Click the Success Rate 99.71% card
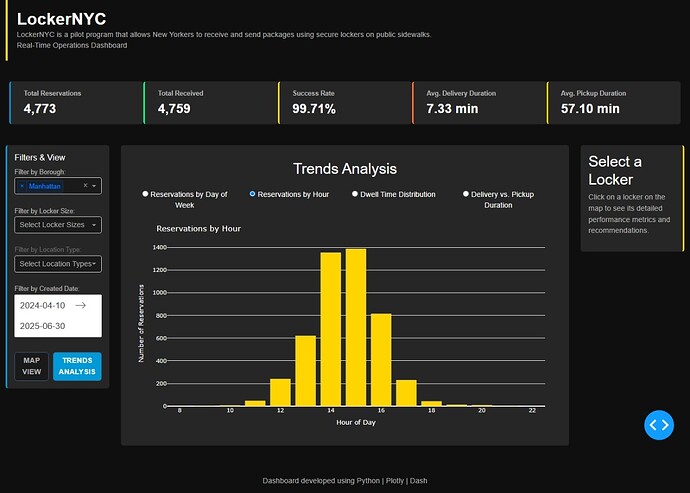690x493 pixels. click(x=345, y=103)
